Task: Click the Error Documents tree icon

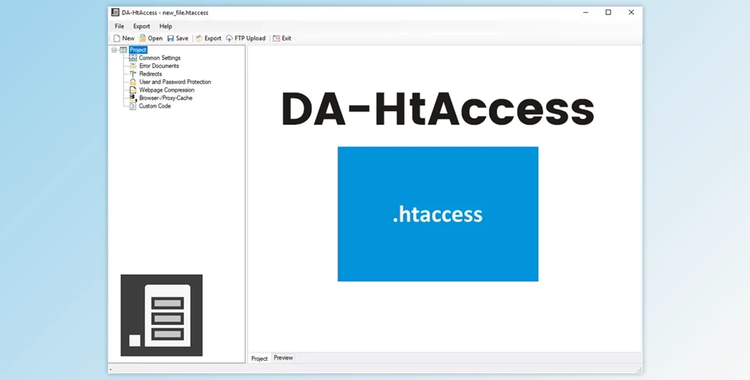Action: point(133,66)
